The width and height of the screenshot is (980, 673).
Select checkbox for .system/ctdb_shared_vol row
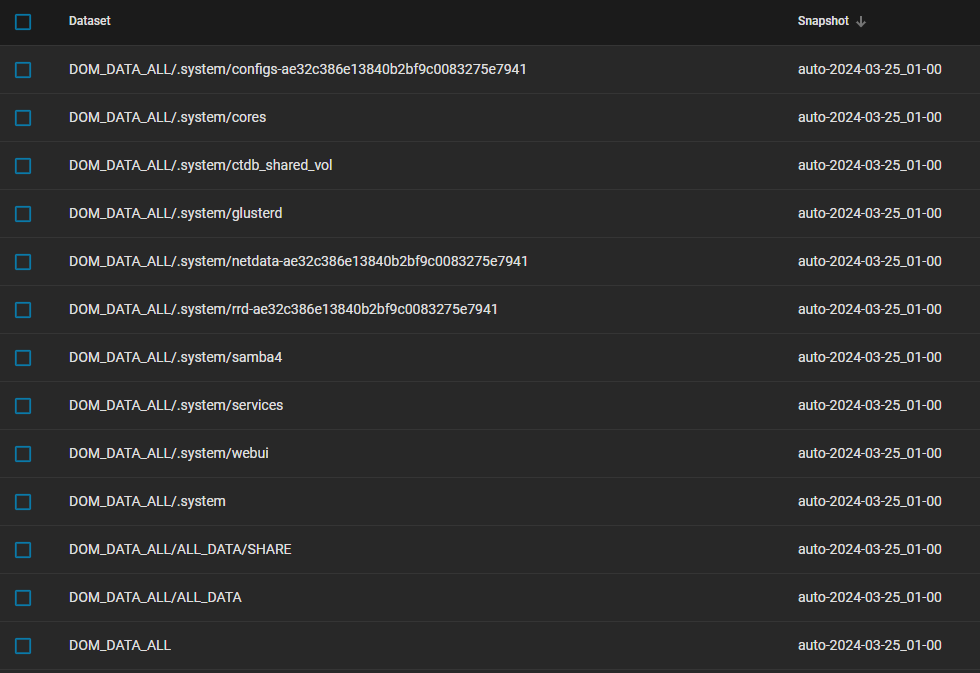pos(23,166)
